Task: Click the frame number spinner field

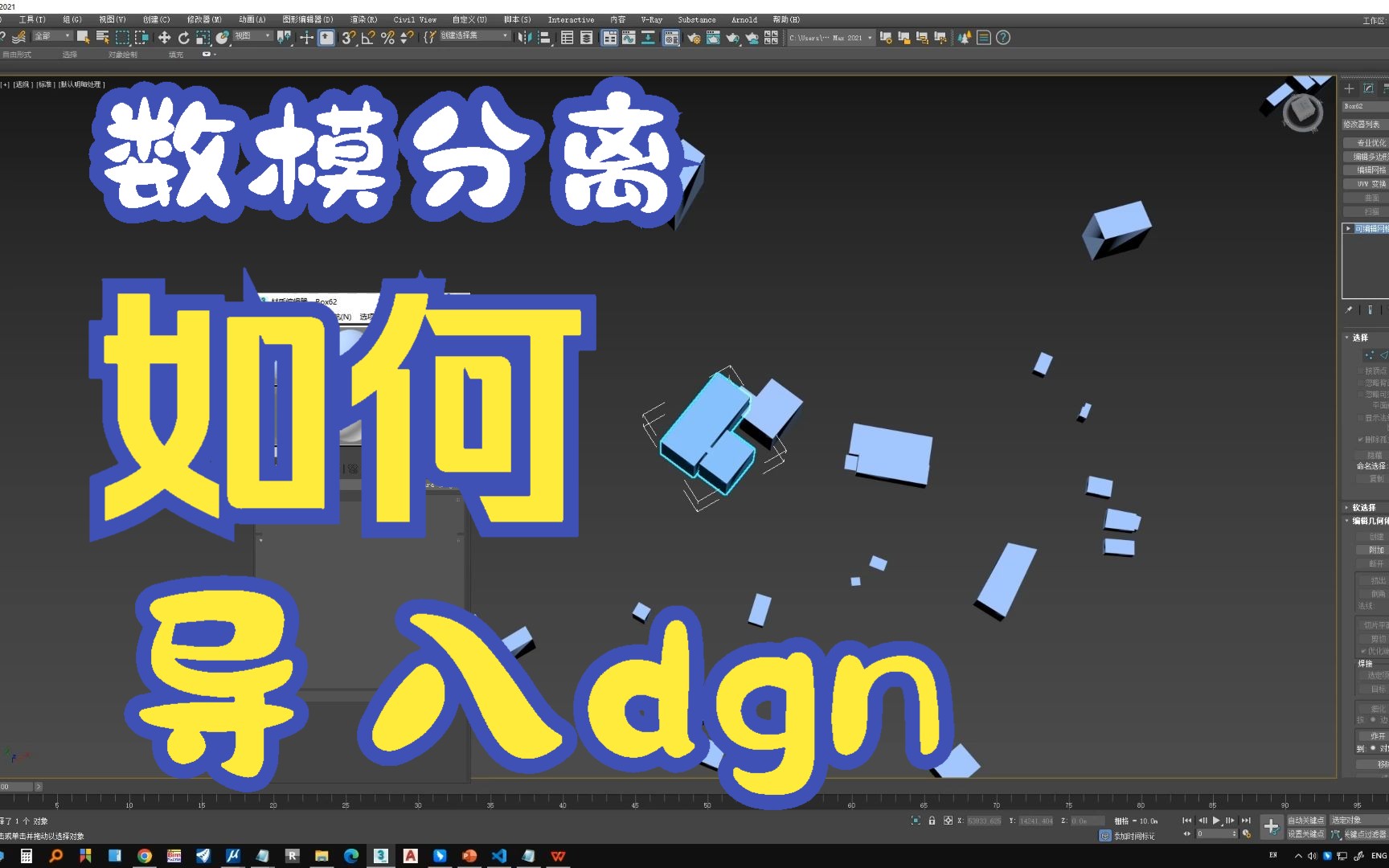Action: (x=1214, y=834)
